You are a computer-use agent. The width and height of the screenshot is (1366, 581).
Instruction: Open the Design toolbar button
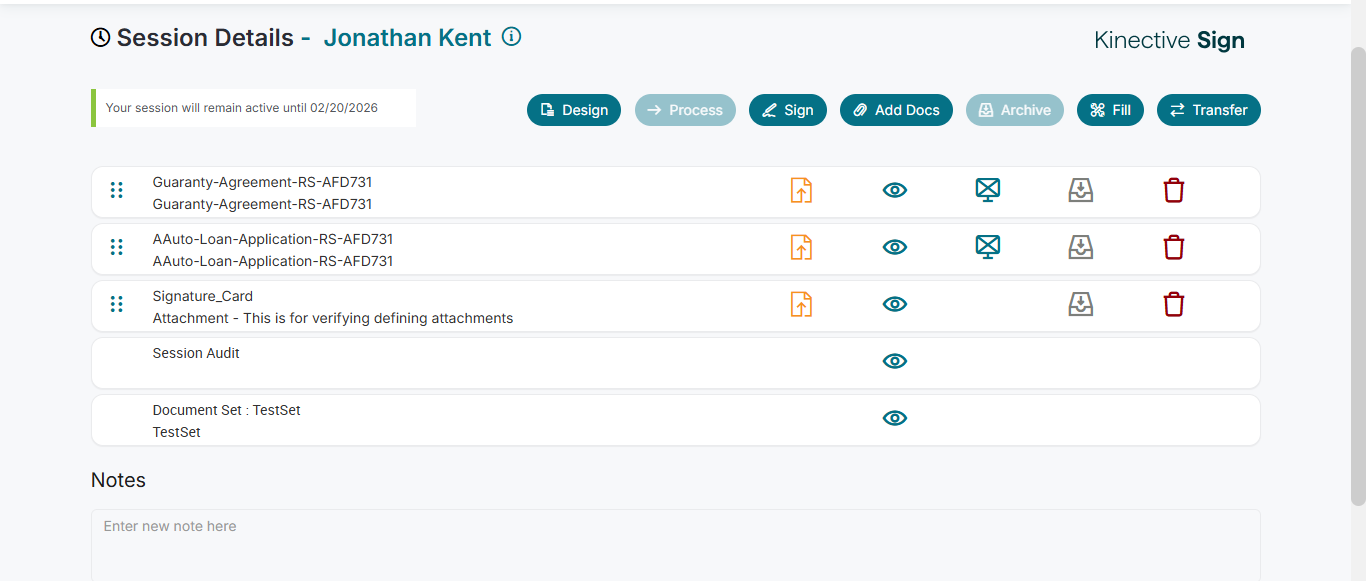[574, 110]
